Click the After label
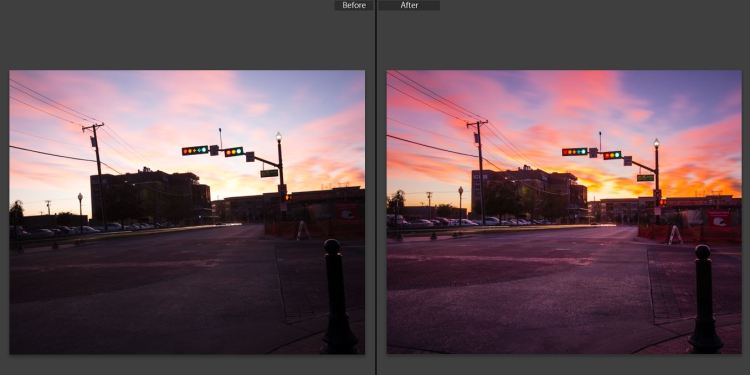 pos(409,5)
